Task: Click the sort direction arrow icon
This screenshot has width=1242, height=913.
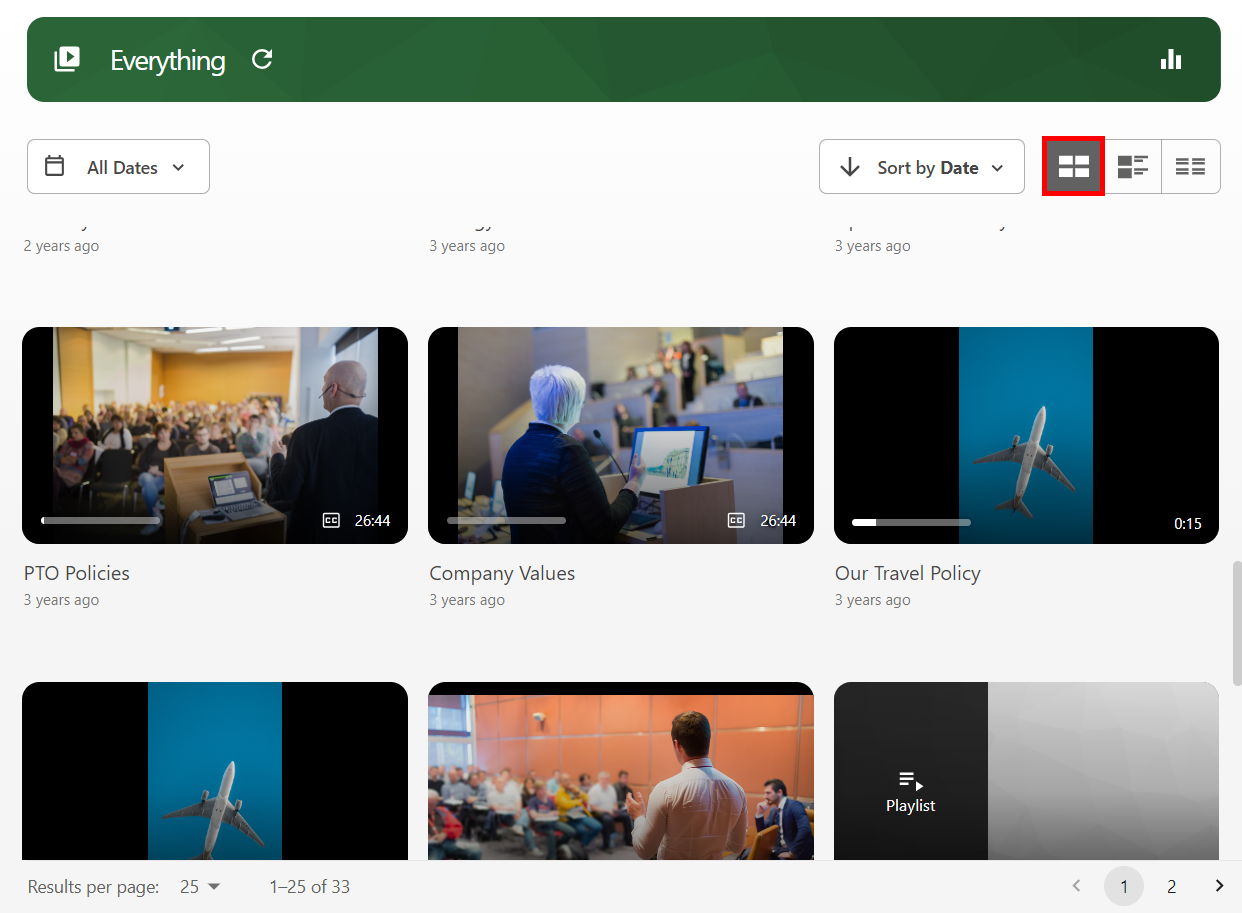Action: pos(850,167)
